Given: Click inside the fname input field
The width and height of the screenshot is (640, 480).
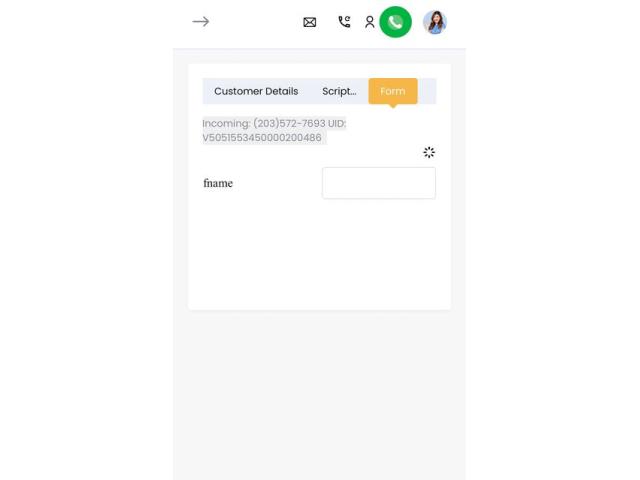Looking at the screenshot, I should 379,183.
